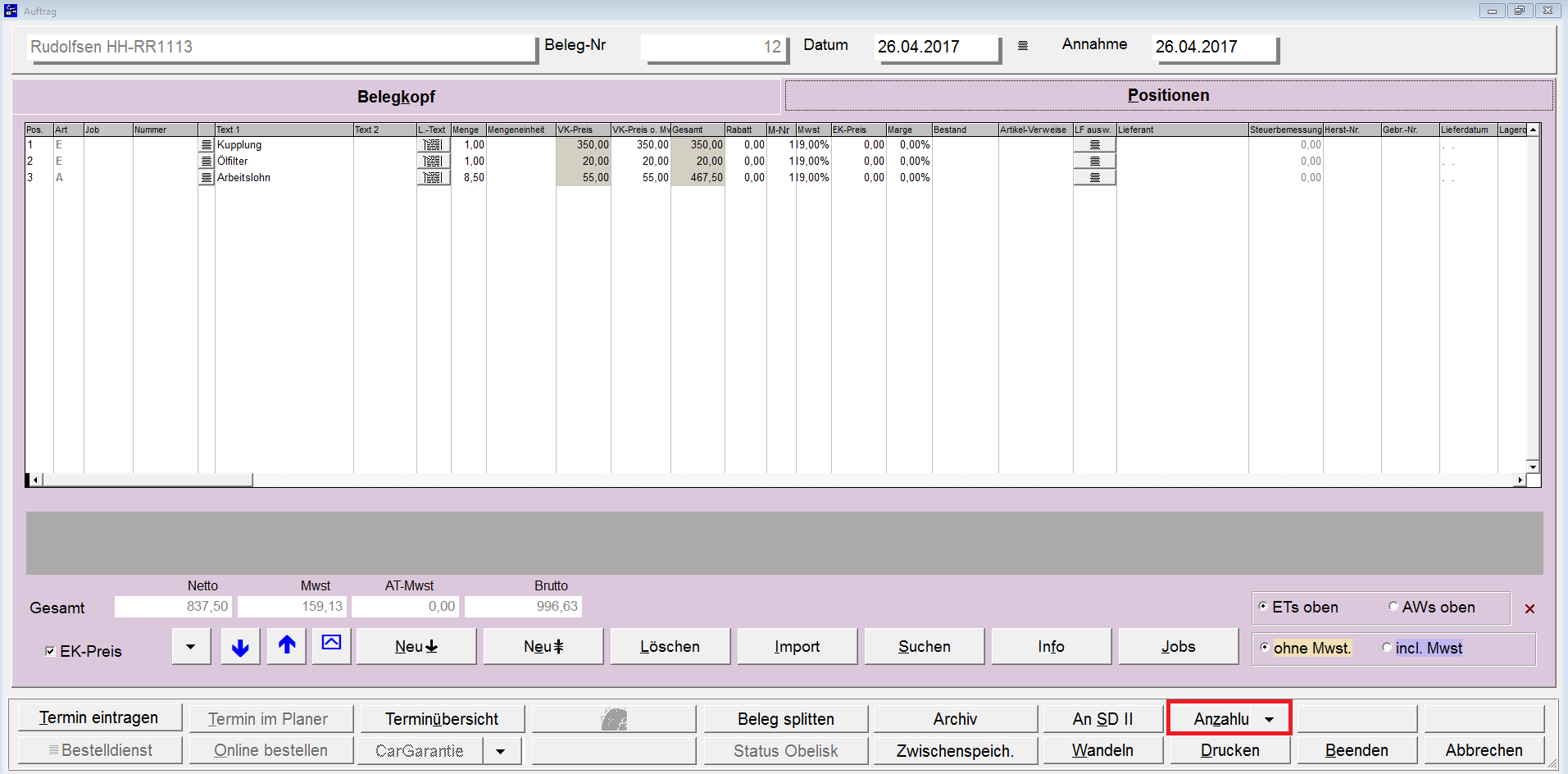Select the ohne Mwst. radio option
1568x774 pixels.
click(1264, 647)
